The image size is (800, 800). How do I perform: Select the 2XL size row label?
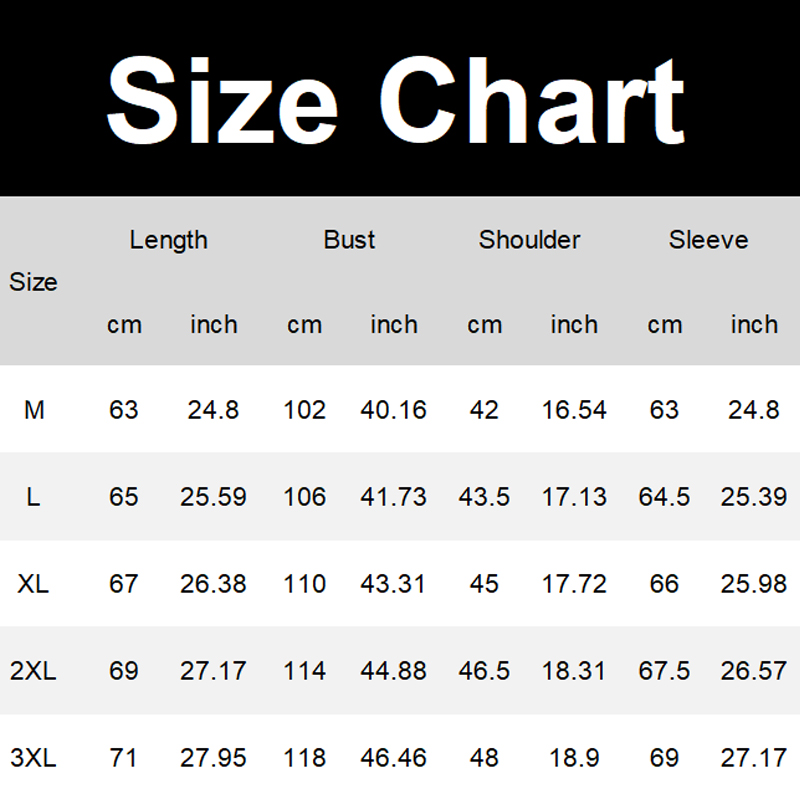(34, 670)
